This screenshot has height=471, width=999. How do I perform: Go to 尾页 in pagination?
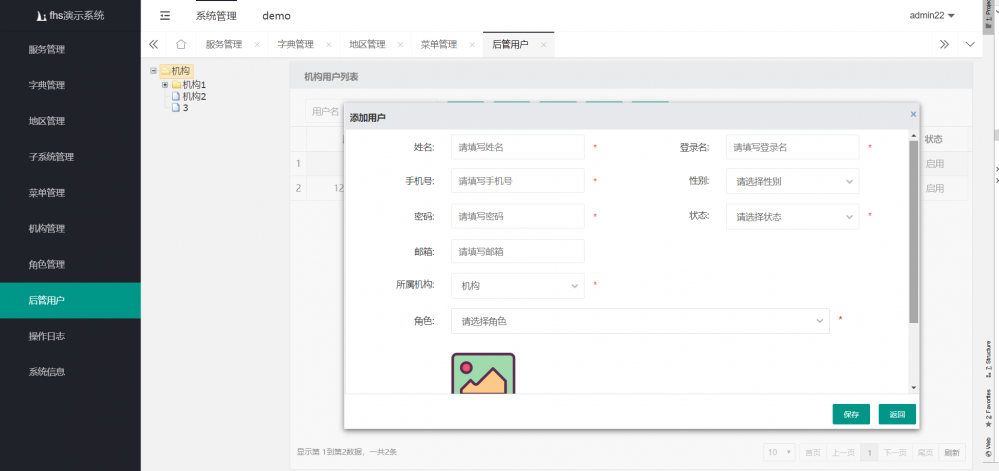[925, 453]
